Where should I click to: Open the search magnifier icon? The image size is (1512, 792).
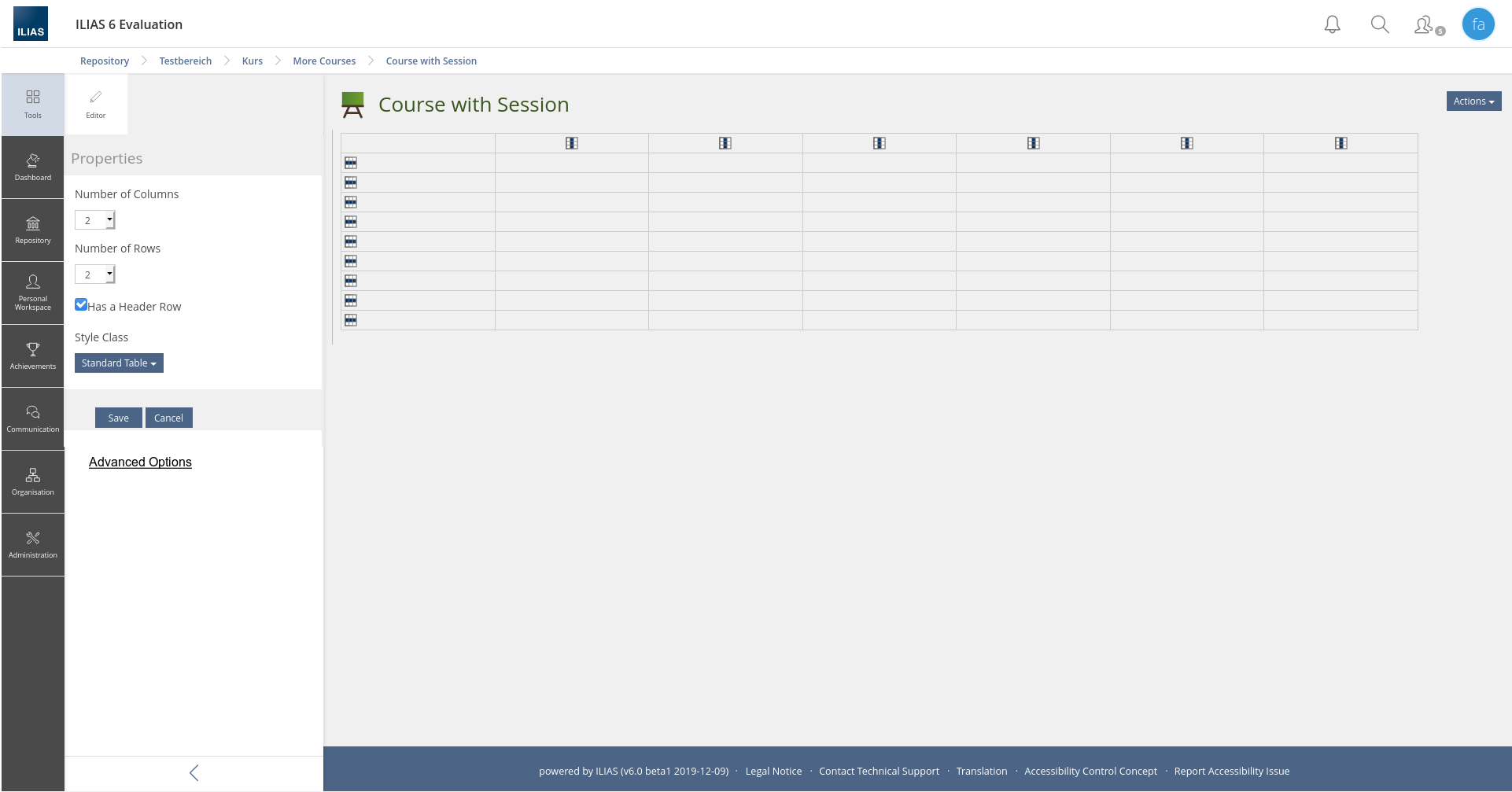tap(1380, 24)
